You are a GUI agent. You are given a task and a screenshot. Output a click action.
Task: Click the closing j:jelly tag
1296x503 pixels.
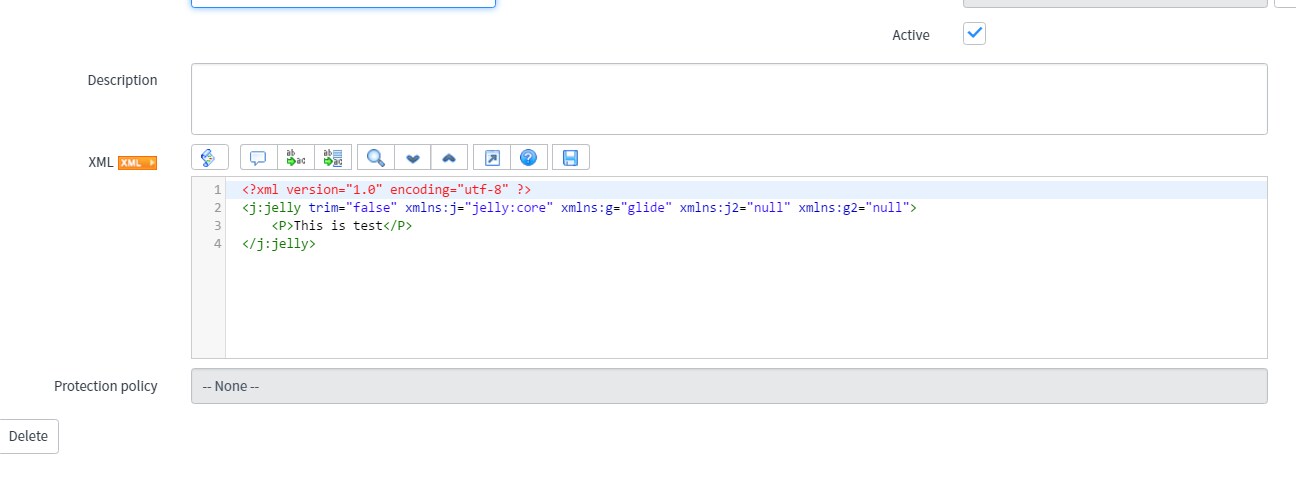(x=279, y=244)
